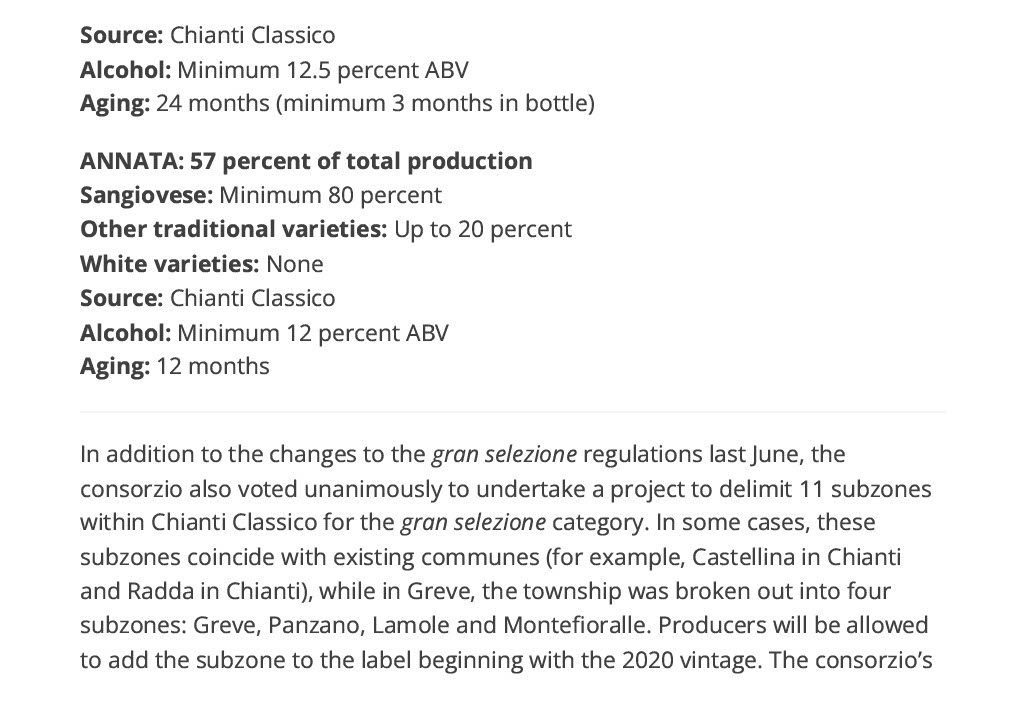This screenshot has height=724, width=1024.
Task: Click the 'Sangiovese:' bold label
Action: click(146, 195)
